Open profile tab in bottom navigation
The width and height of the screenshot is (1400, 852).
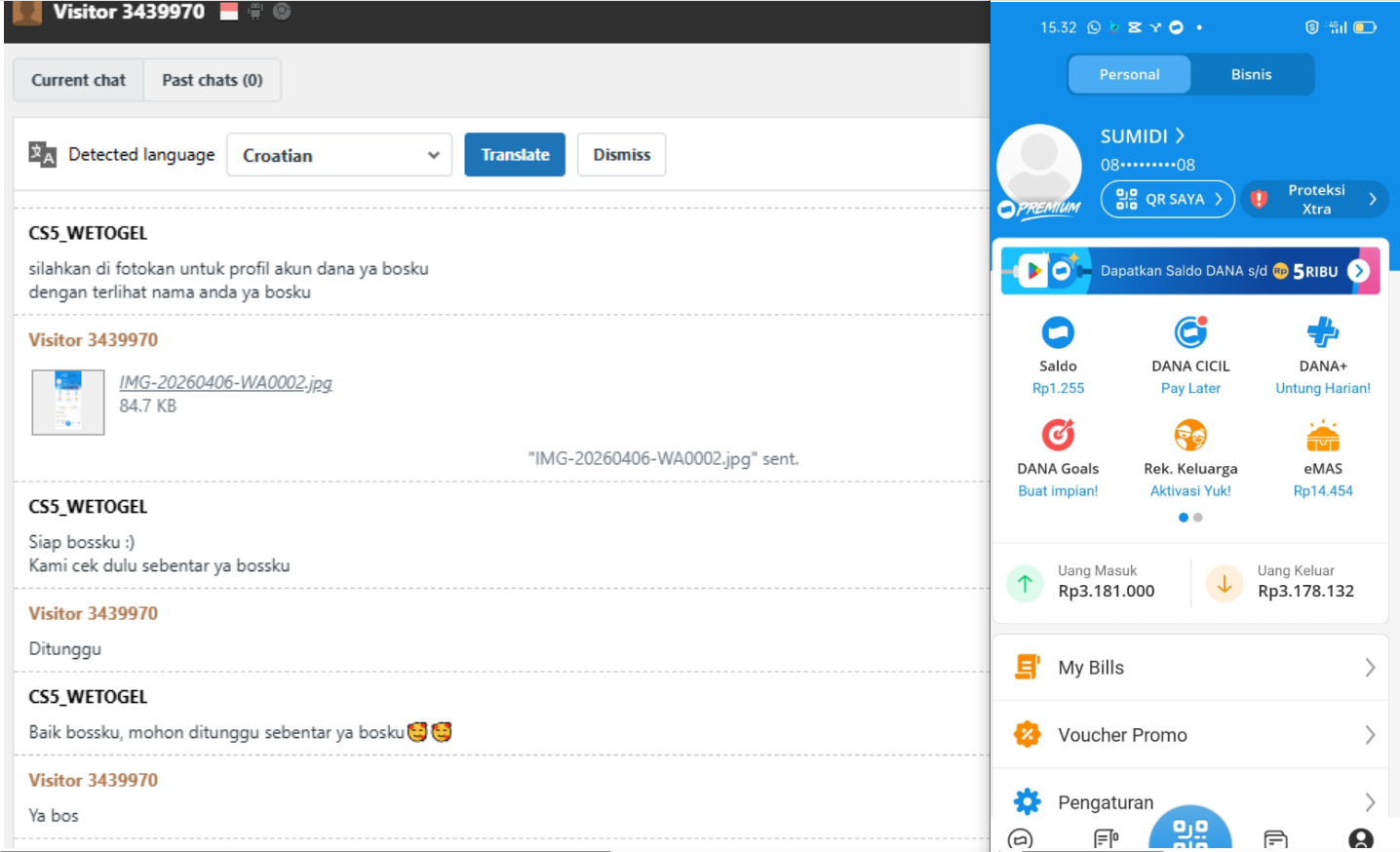coord(1361,838)
